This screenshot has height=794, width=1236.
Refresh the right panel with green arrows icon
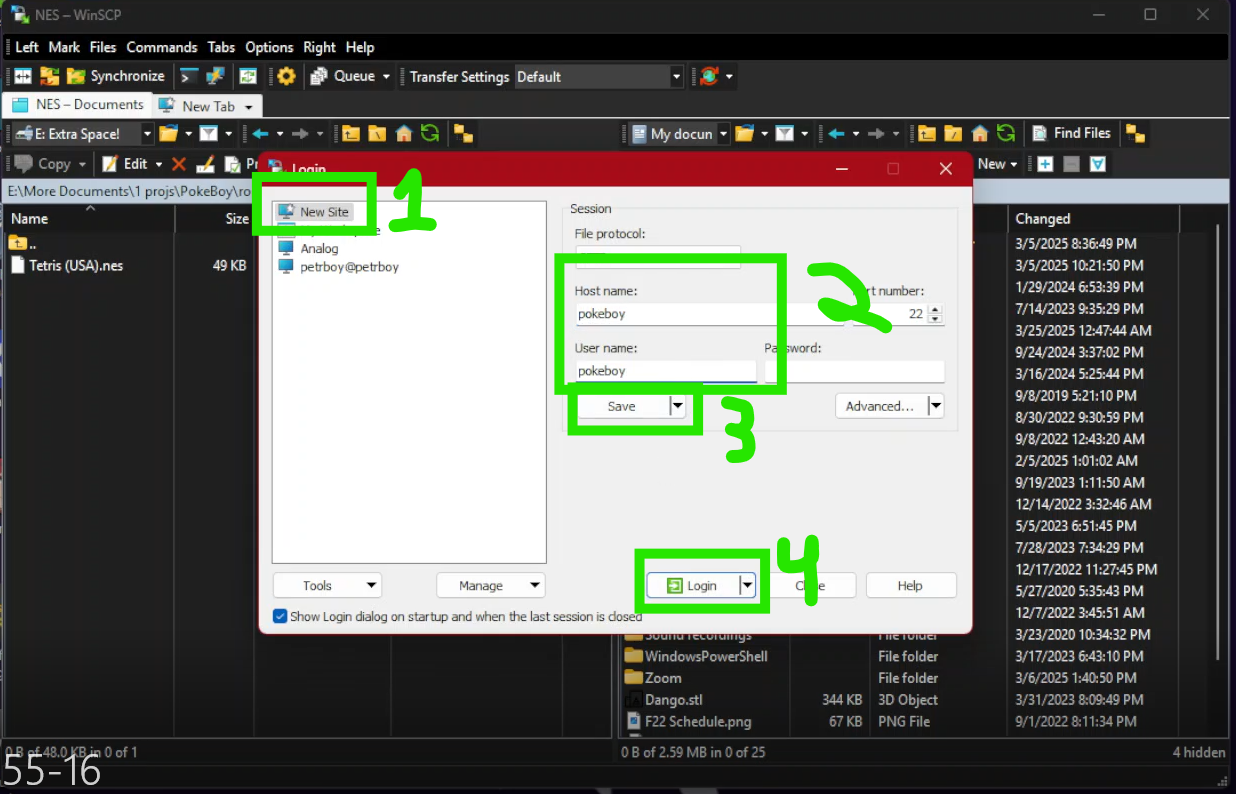coord(1006,133)
